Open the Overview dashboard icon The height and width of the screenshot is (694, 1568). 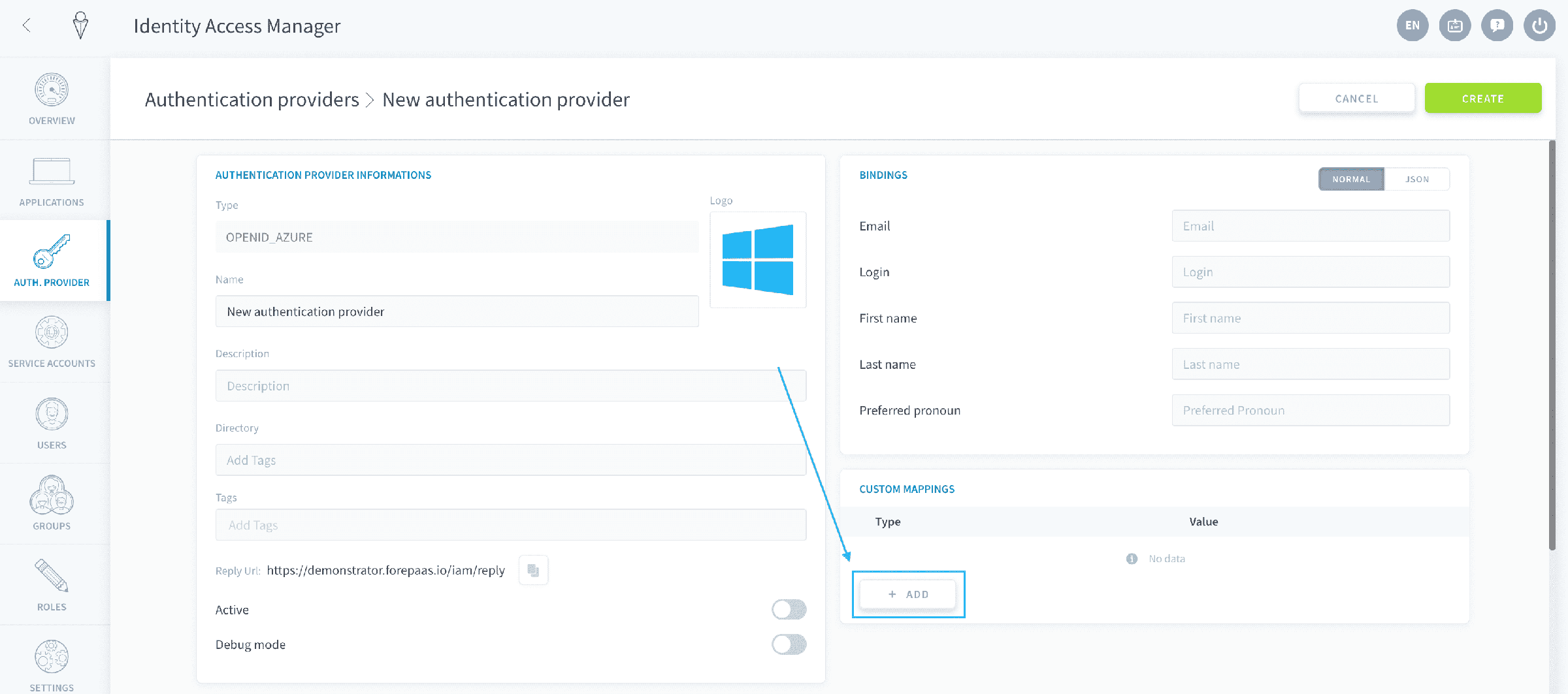coord(52,90)
